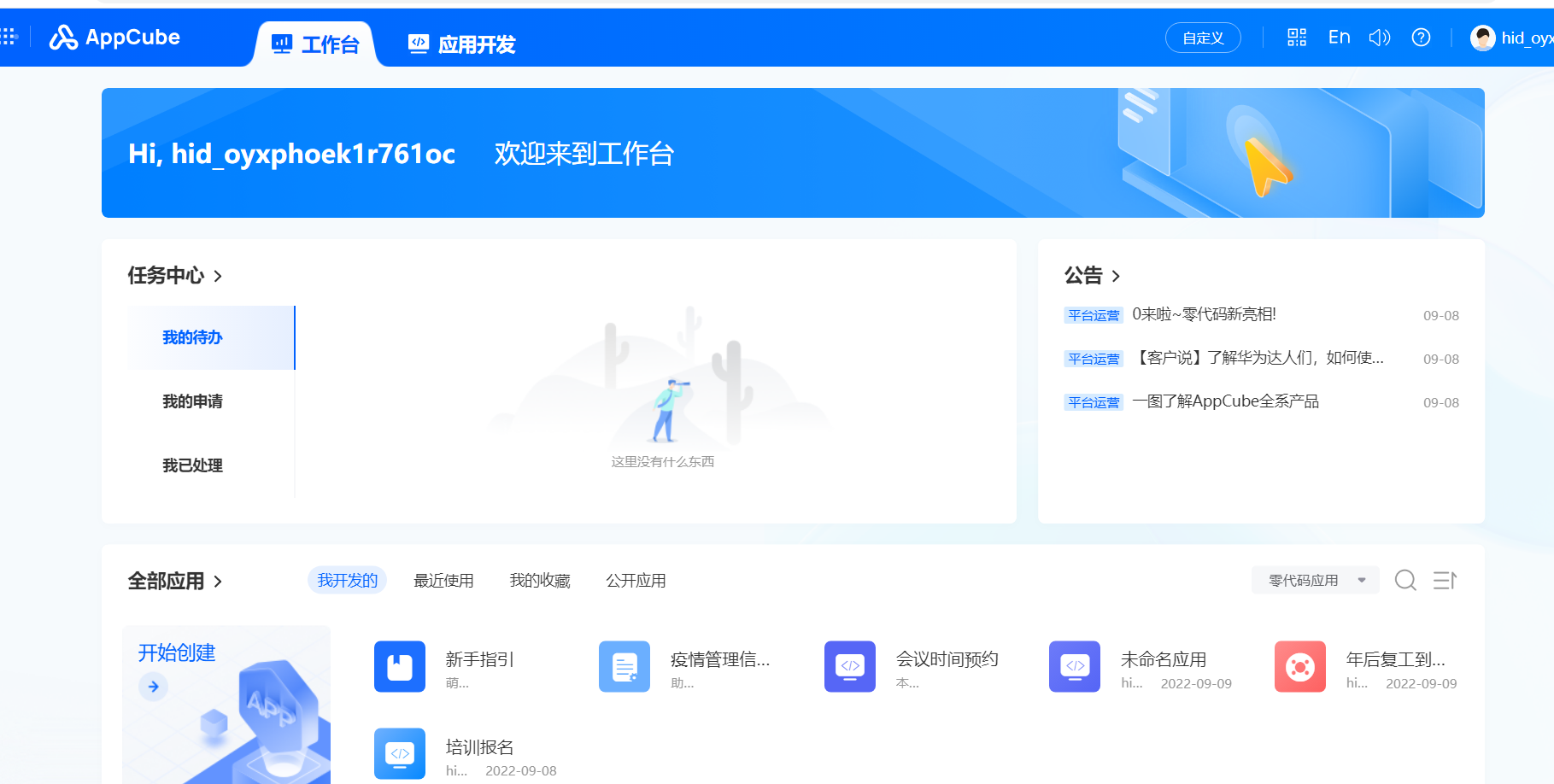The height and width of the screenshot is (784, 1554).
Task: Select the 我的收藏 filter tab
Action: (540, 580)
